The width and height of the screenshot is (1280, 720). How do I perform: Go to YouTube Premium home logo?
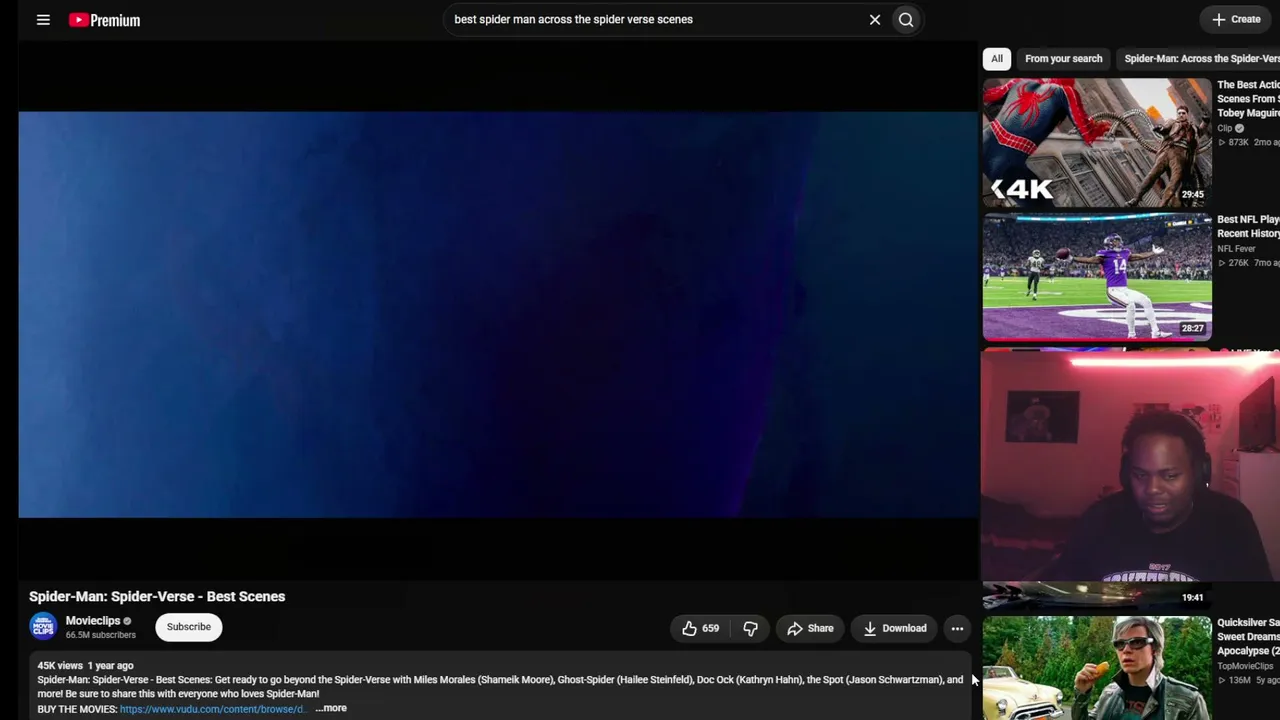tap(104, 20)
